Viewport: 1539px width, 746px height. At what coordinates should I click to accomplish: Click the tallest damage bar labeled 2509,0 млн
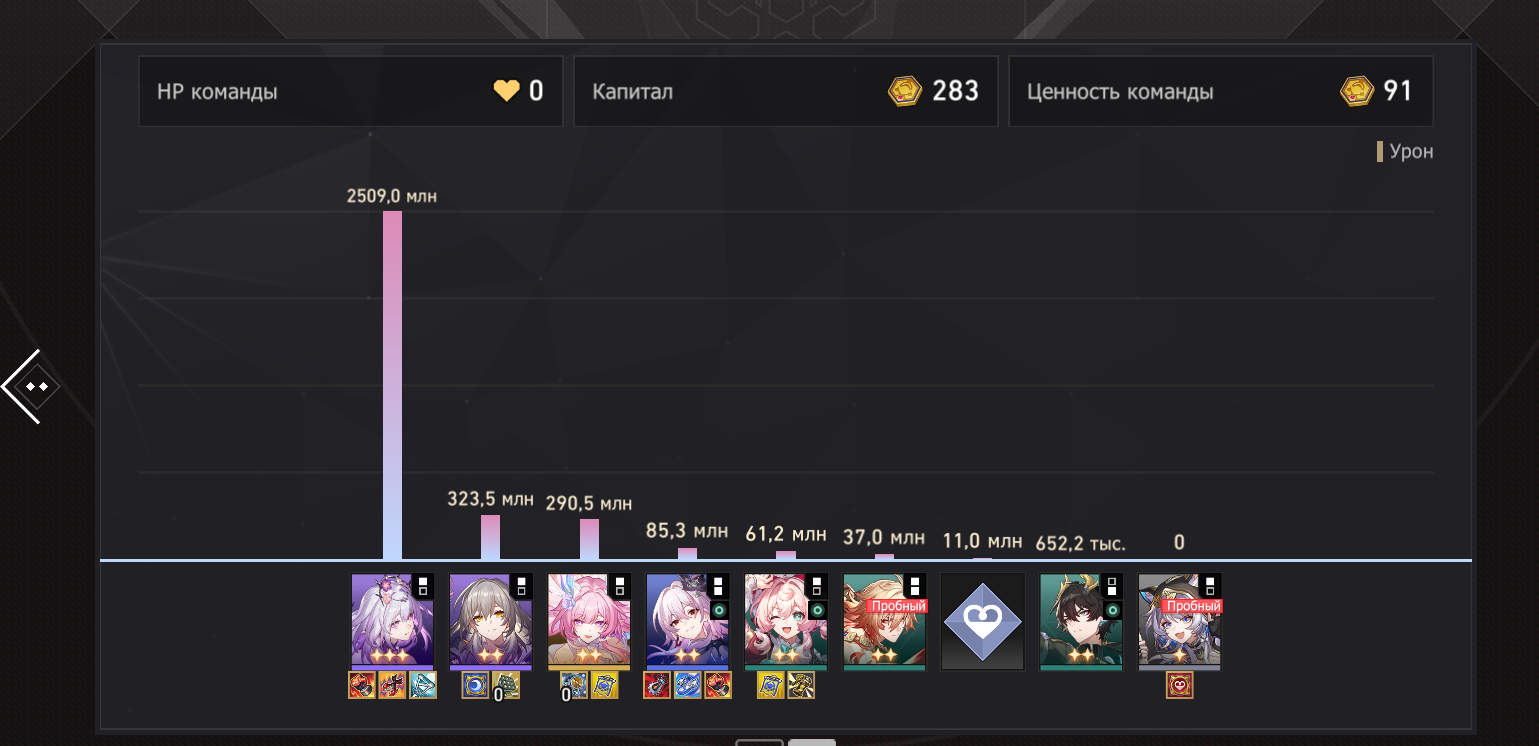click(393, 385)
